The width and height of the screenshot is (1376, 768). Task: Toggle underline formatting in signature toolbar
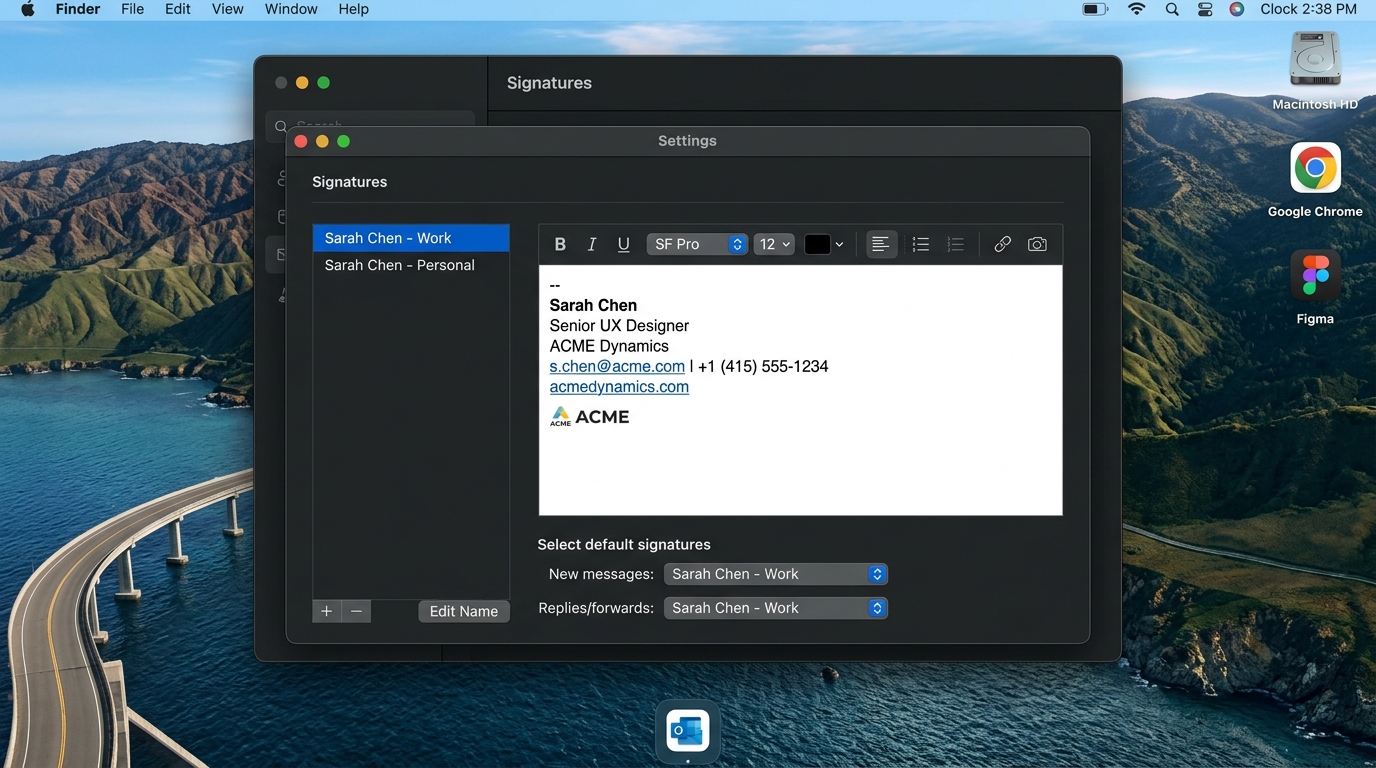point(624,244)
